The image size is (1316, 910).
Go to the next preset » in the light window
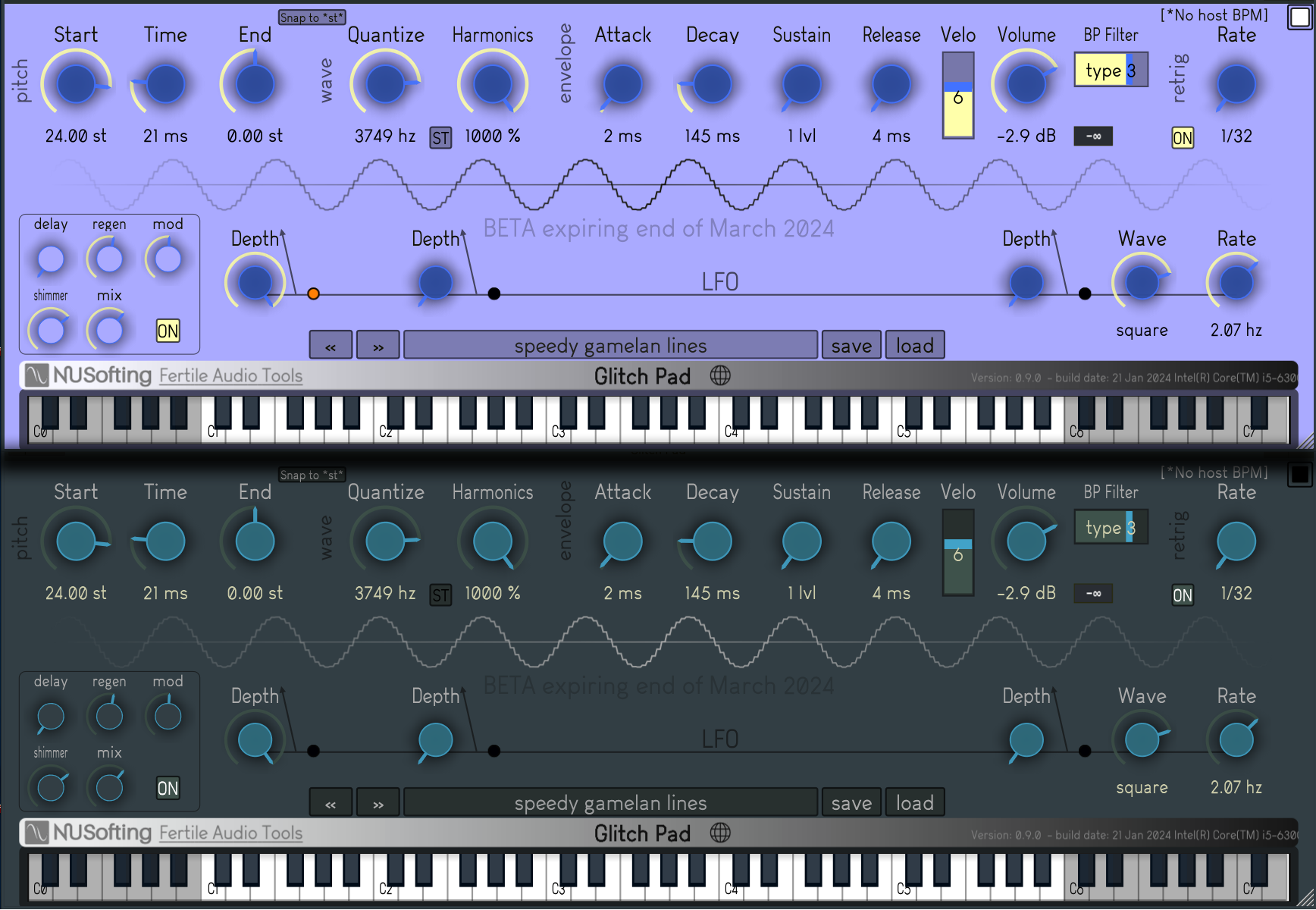pyautogui.click(x=378, y=345)
